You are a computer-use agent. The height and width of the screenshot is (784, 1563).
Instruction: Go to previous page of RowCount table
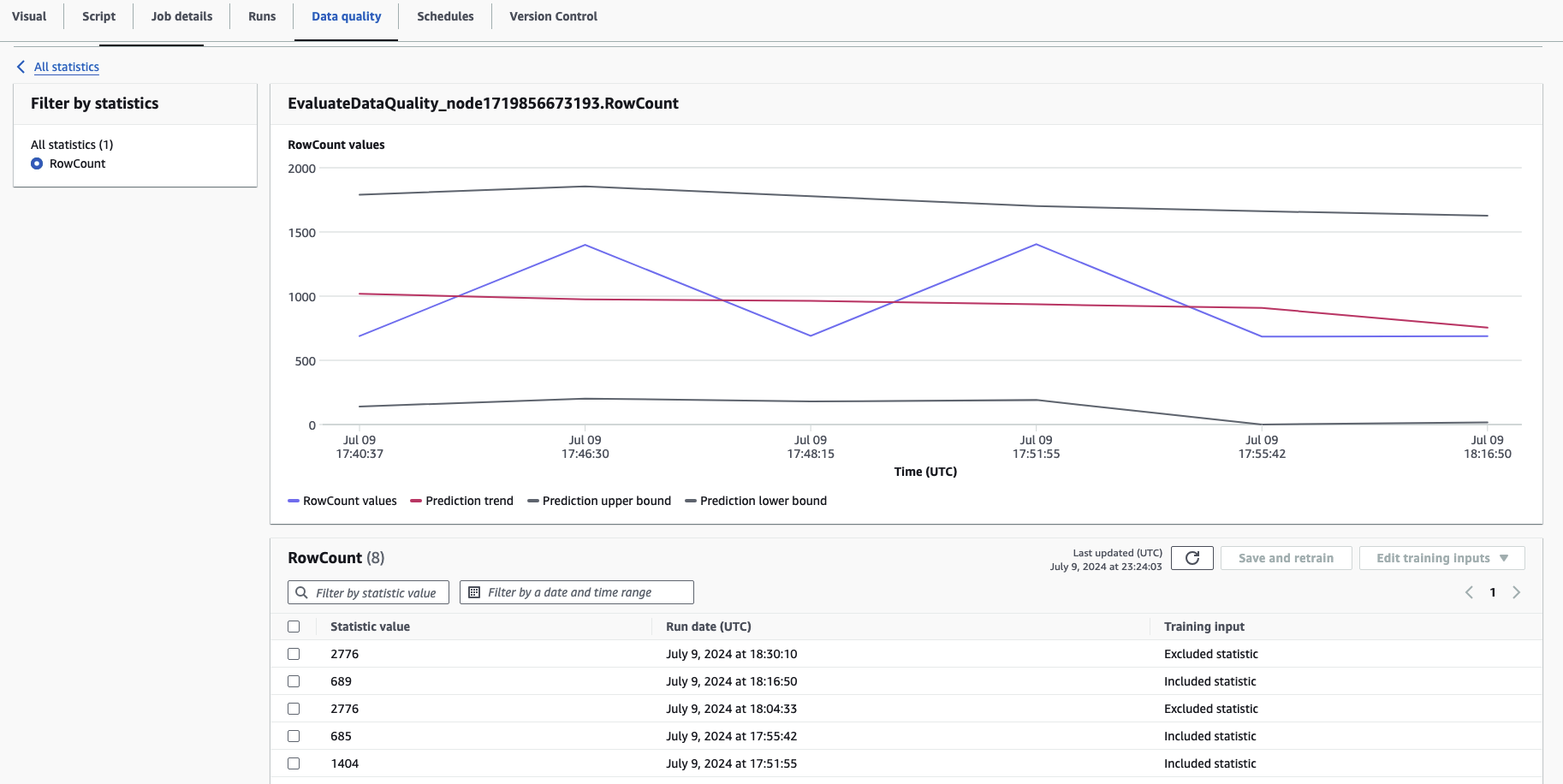tap(1469, 592)
